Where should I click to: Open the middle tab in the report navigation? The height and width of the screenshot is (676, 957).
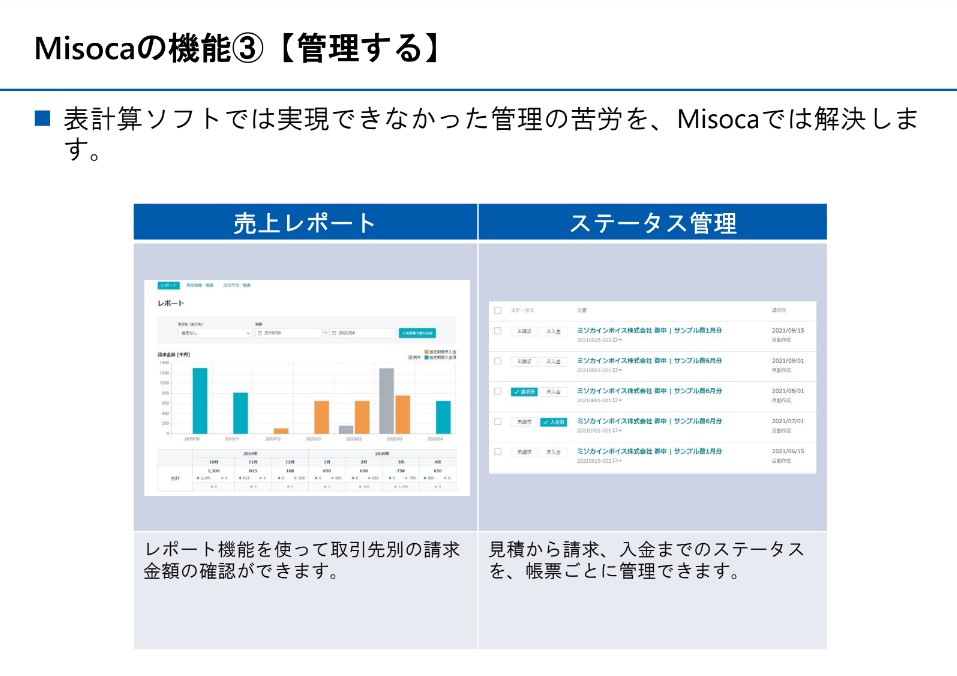[200, 286]
